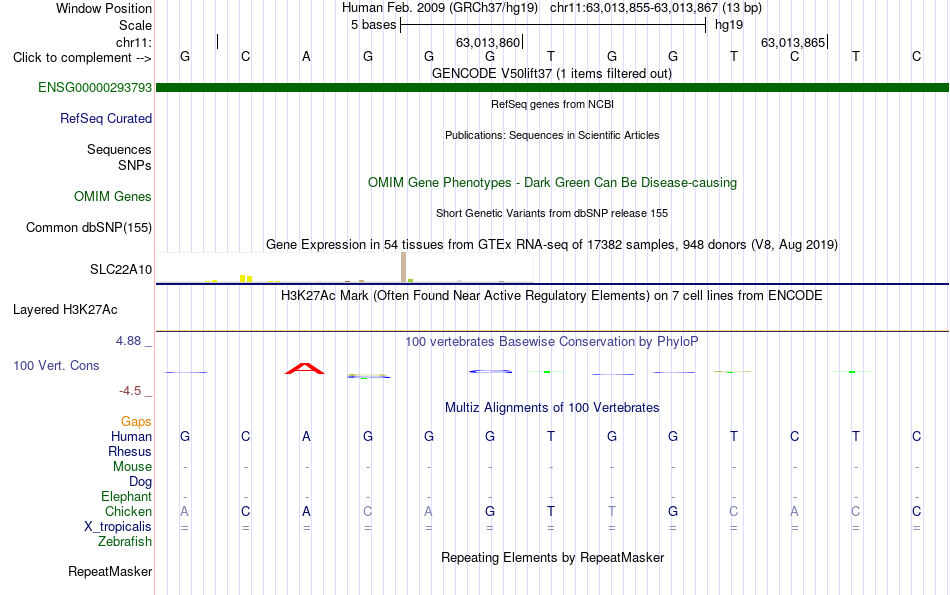Click the H3K27Ac Mark ENCODE track title
Image resolution: width=950 pixels, height=595 pixels.
552,296
